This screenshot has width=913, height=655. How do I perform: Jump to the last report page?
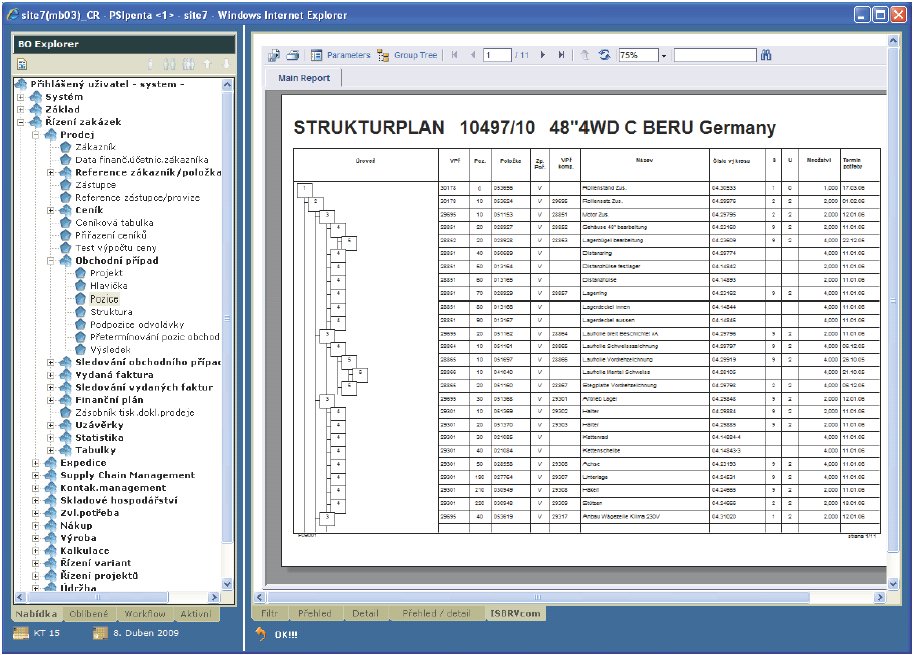click(561, 55)
